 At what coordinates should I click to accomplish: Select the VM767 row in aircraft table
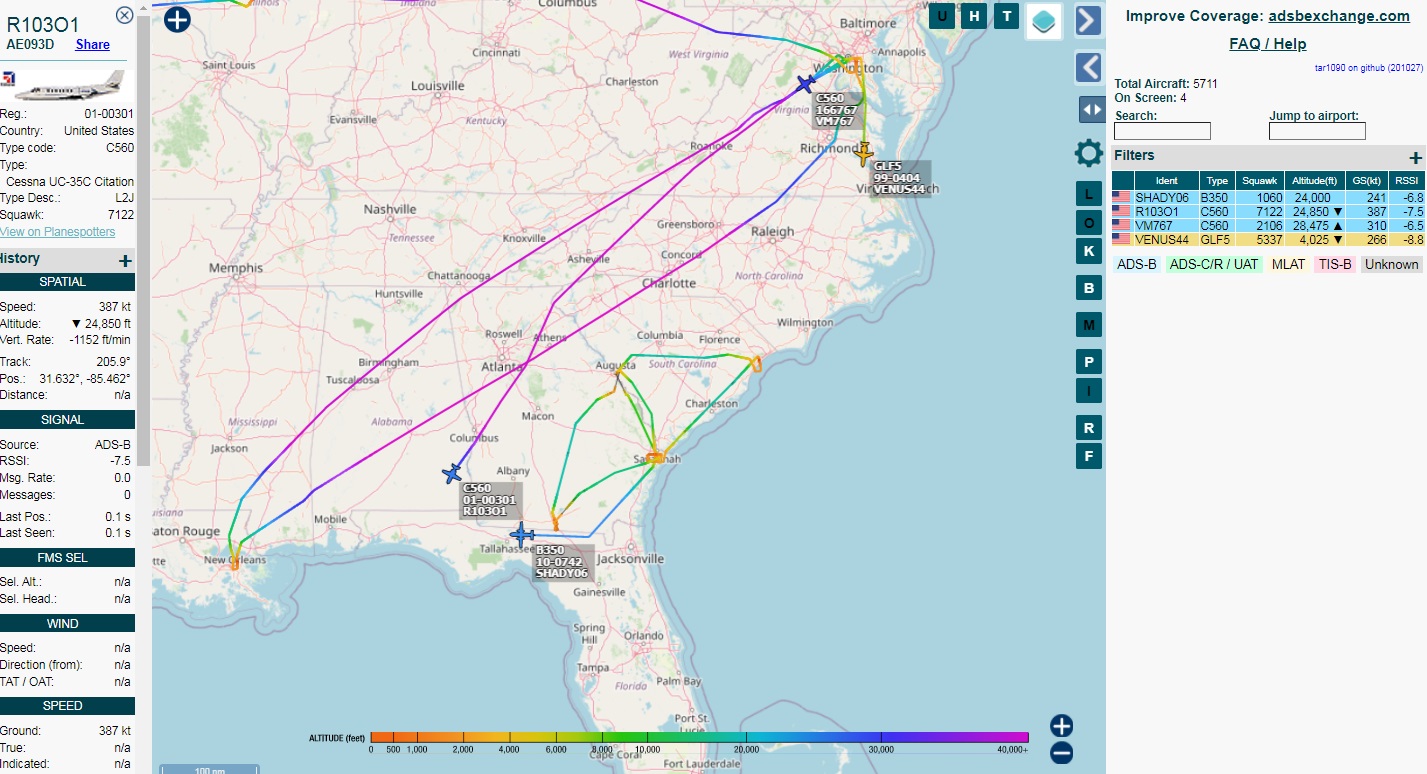pos(1268,226)
